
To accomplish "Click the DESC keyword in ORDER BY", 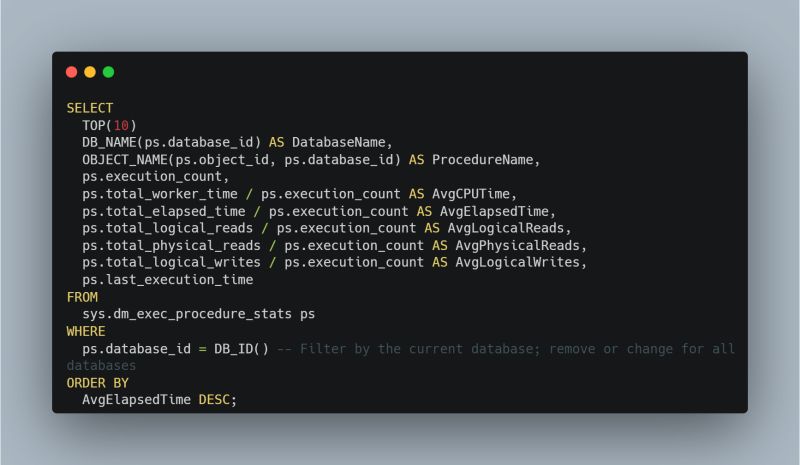I will (x=214, y=400).
